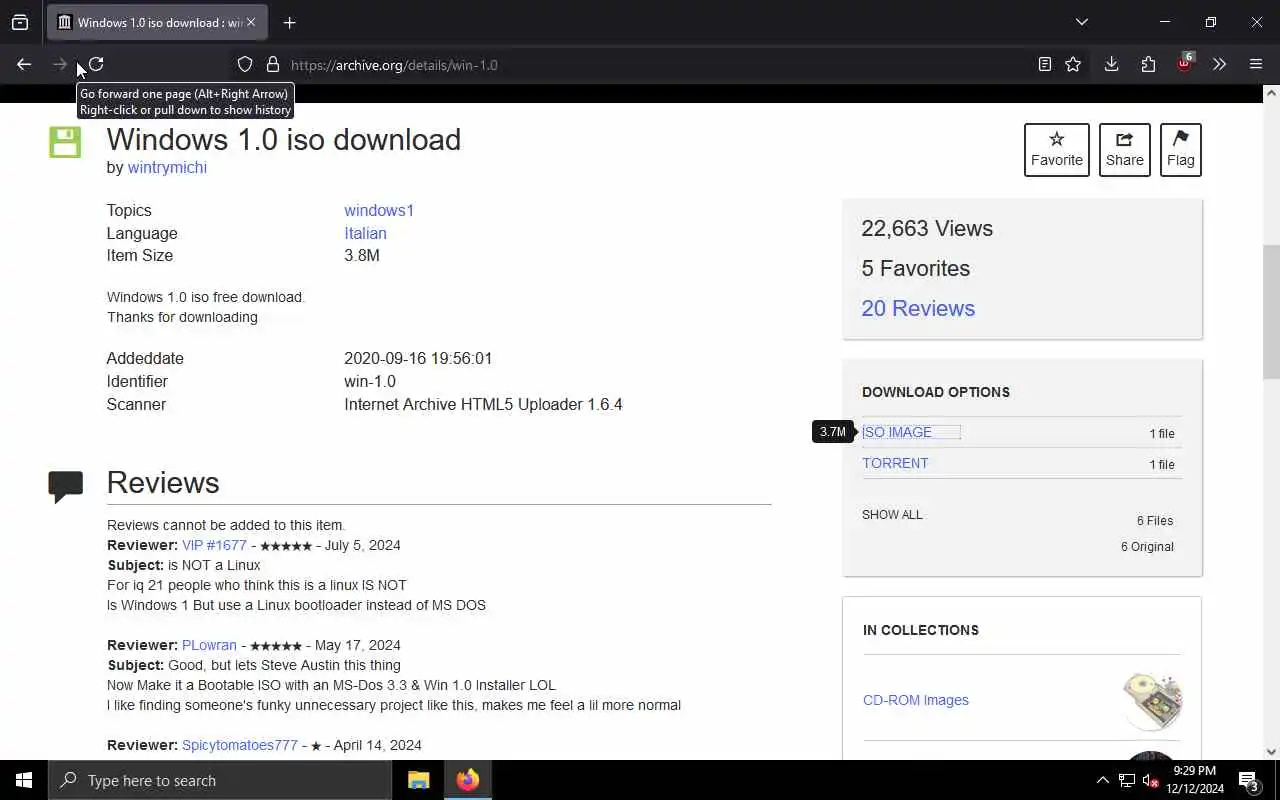Go back one page in Firefox
Image resolution: width=1280 pixels, height=800 pixels.
pos(24,65)
